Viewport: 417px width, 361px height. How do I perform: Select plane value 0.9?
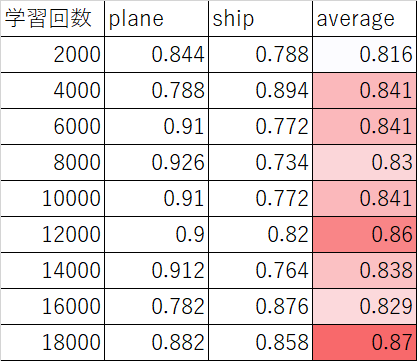[x=156, y=234]
